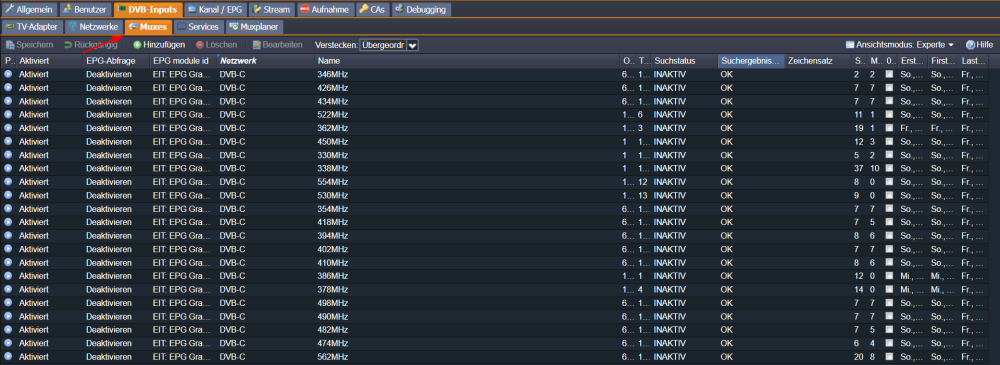Click the play icon for 346MHz row
The image size is (1000, 365).
8,74
